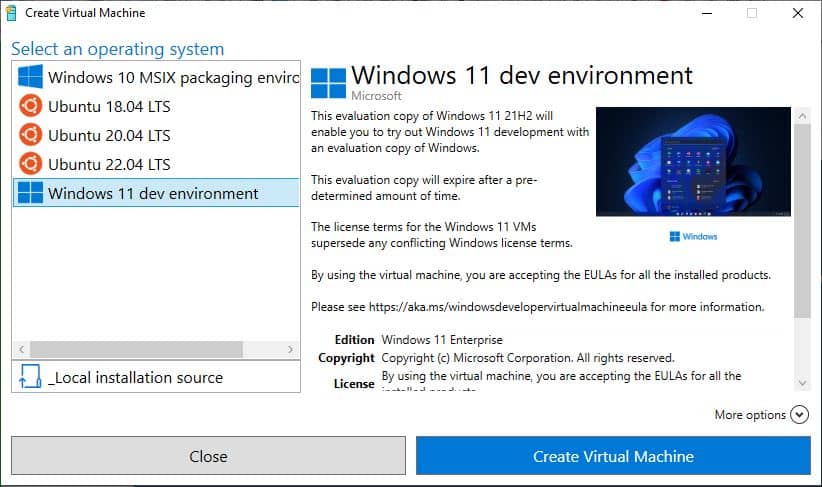Close the window with the X button

(x=797, y=13)
